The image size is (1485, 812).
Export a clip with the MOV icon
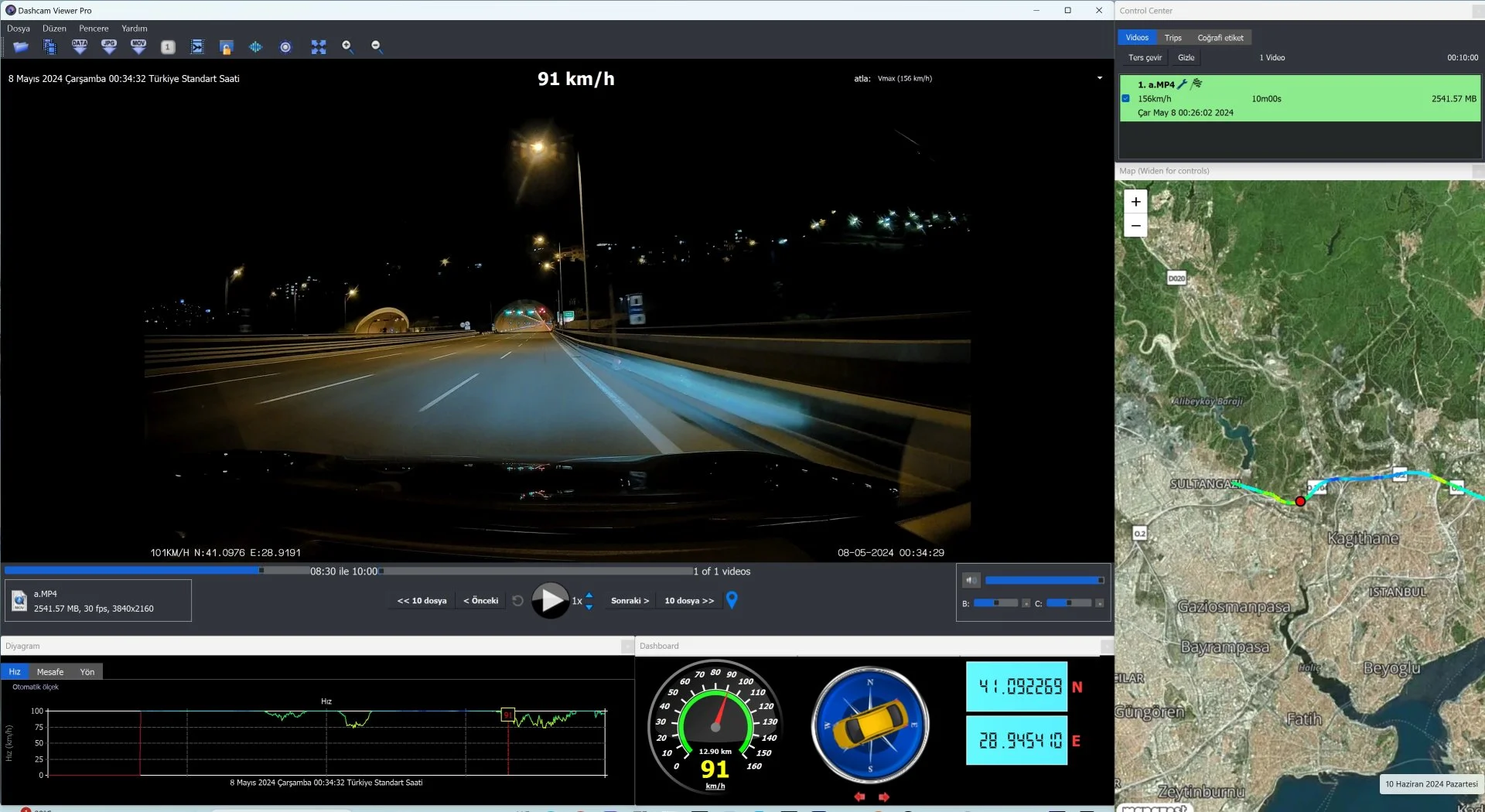click(x=138, y=47)
